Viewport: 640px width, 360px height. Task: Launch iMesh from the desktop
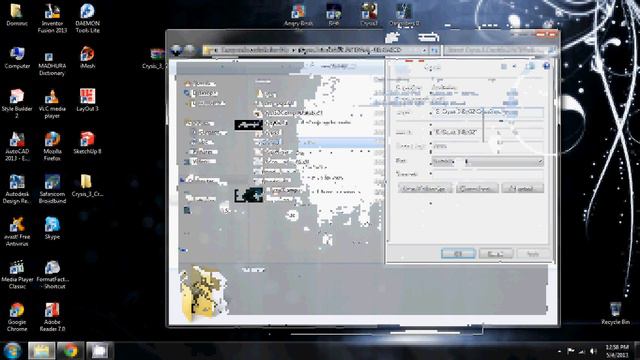point(87,58)
